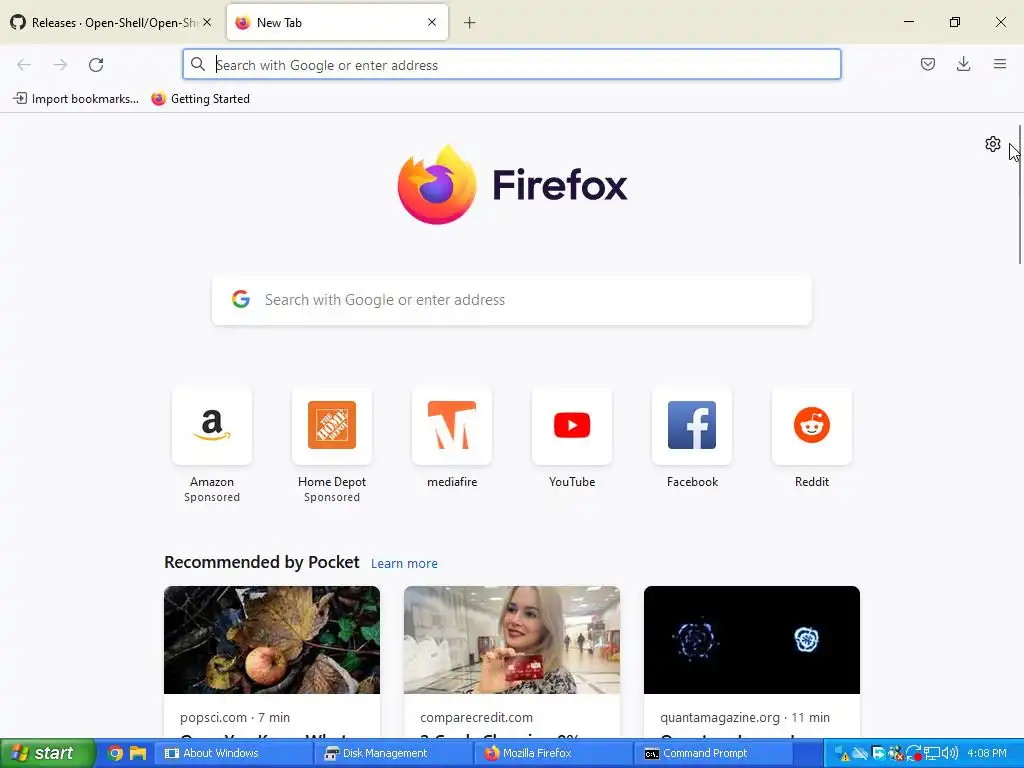Screen dimensions: 1024x768
Task: Open quantamagazine.org article thumbnail
Action: 752,640
